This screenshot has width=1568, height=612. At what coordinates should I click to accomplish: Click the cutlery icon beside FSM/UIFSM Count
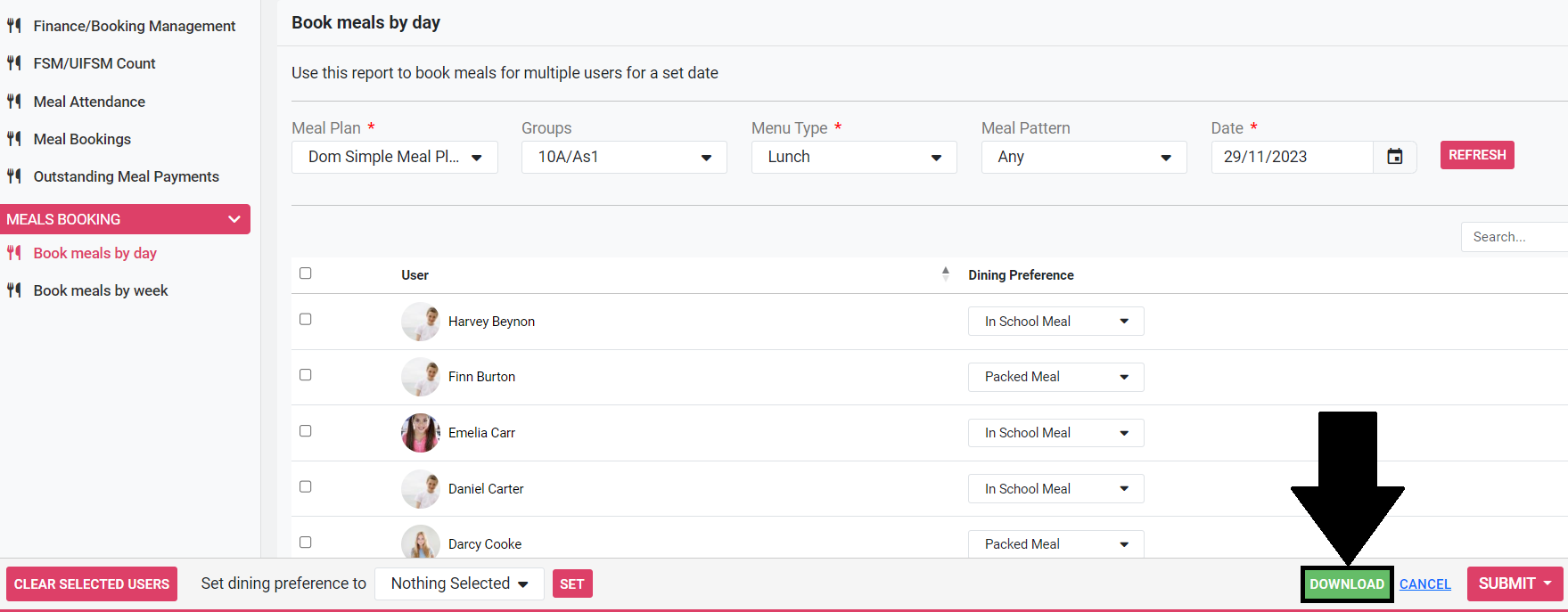click(14, 63)
